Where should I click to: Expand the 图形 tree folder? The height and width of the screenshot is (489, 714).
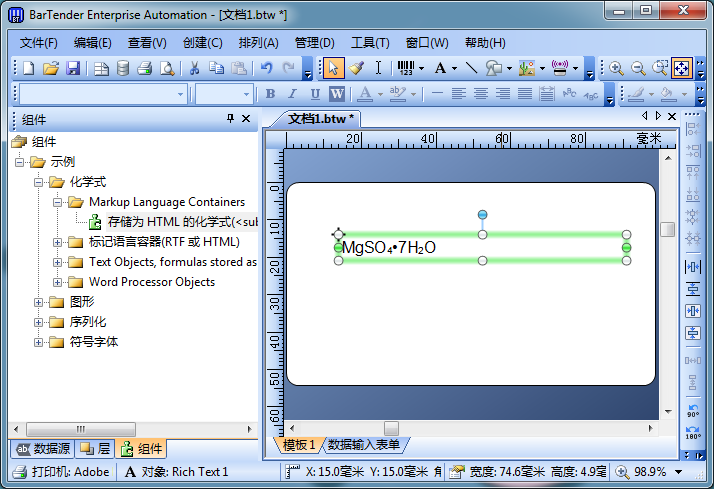pos(39,302)
